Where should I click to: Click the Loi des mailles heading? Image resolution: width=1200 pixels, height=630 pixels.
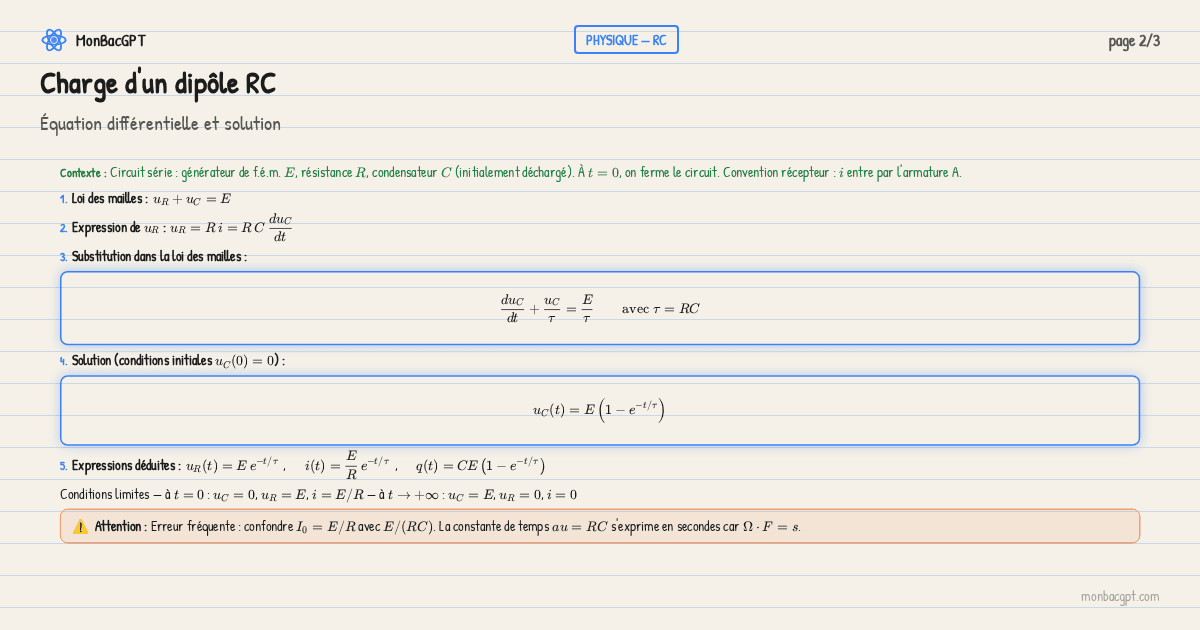(x=109, y=199)
